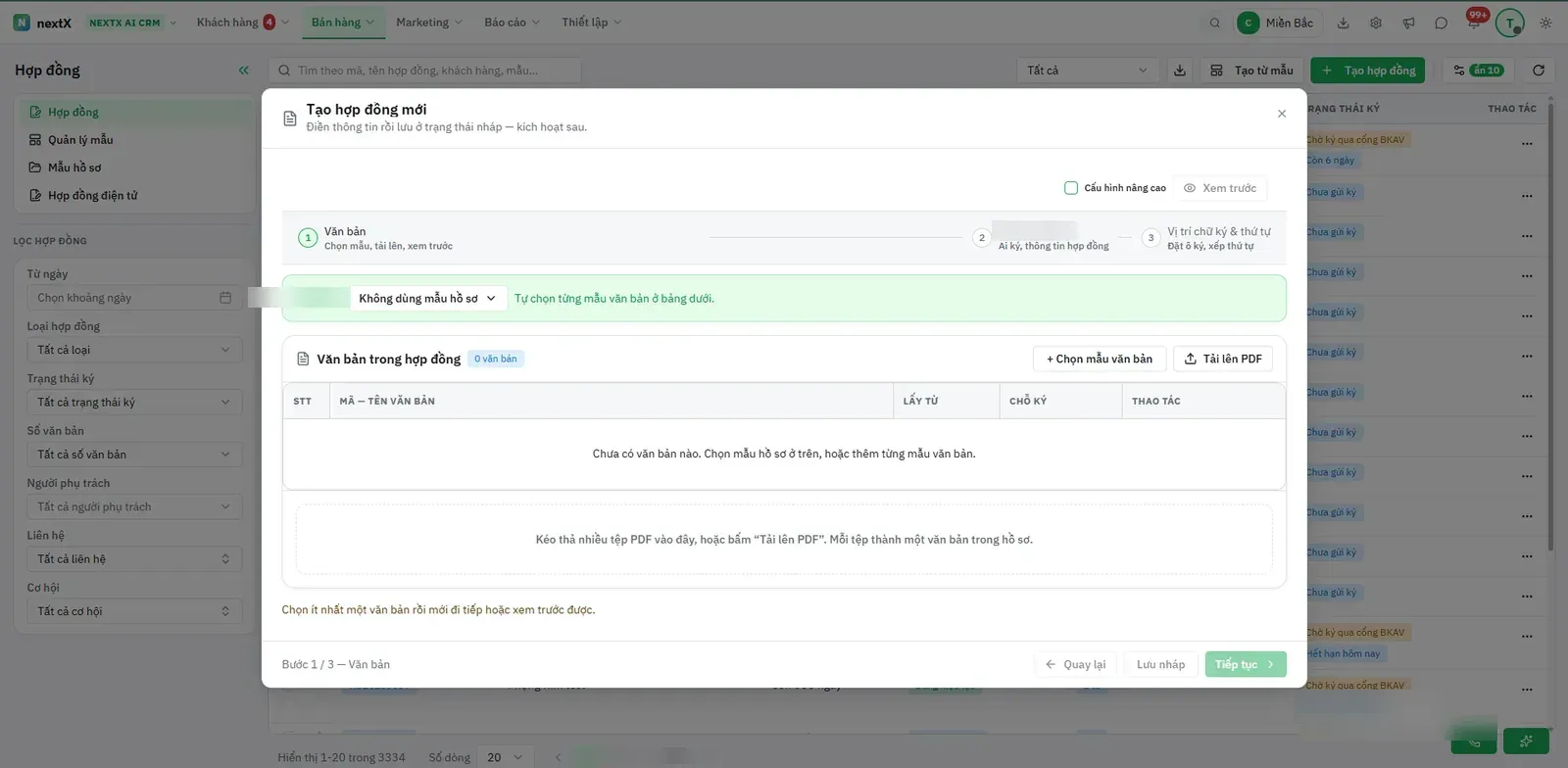Viewport: 1568px width, 768px height.
Task: Open the notifications bell with 99+ badge
Action: coord(1474,22)
